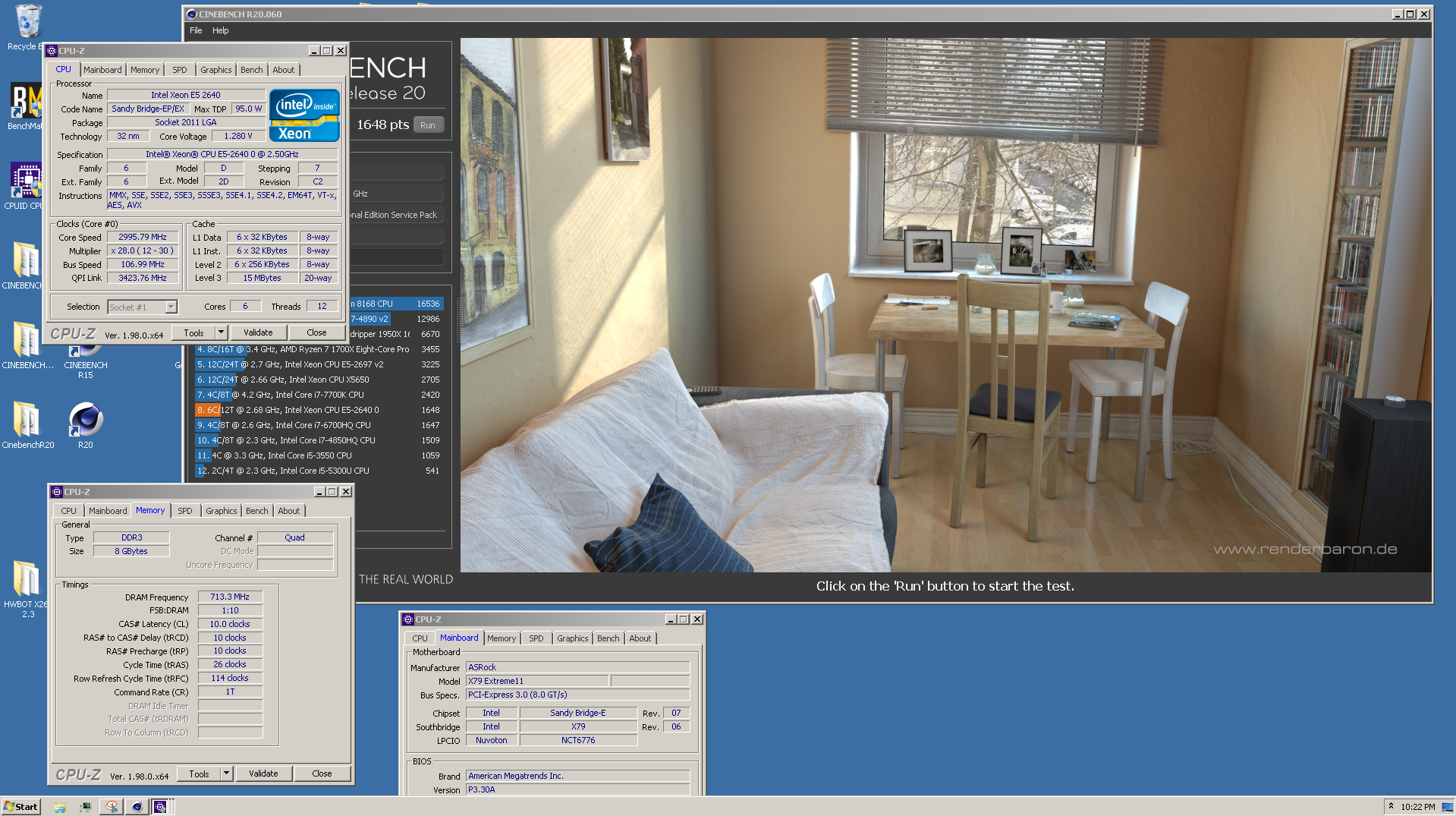
Task: Expand Tools dropdown arrow in CPU-Z CPU window
Action: click(x=221, y=332)
